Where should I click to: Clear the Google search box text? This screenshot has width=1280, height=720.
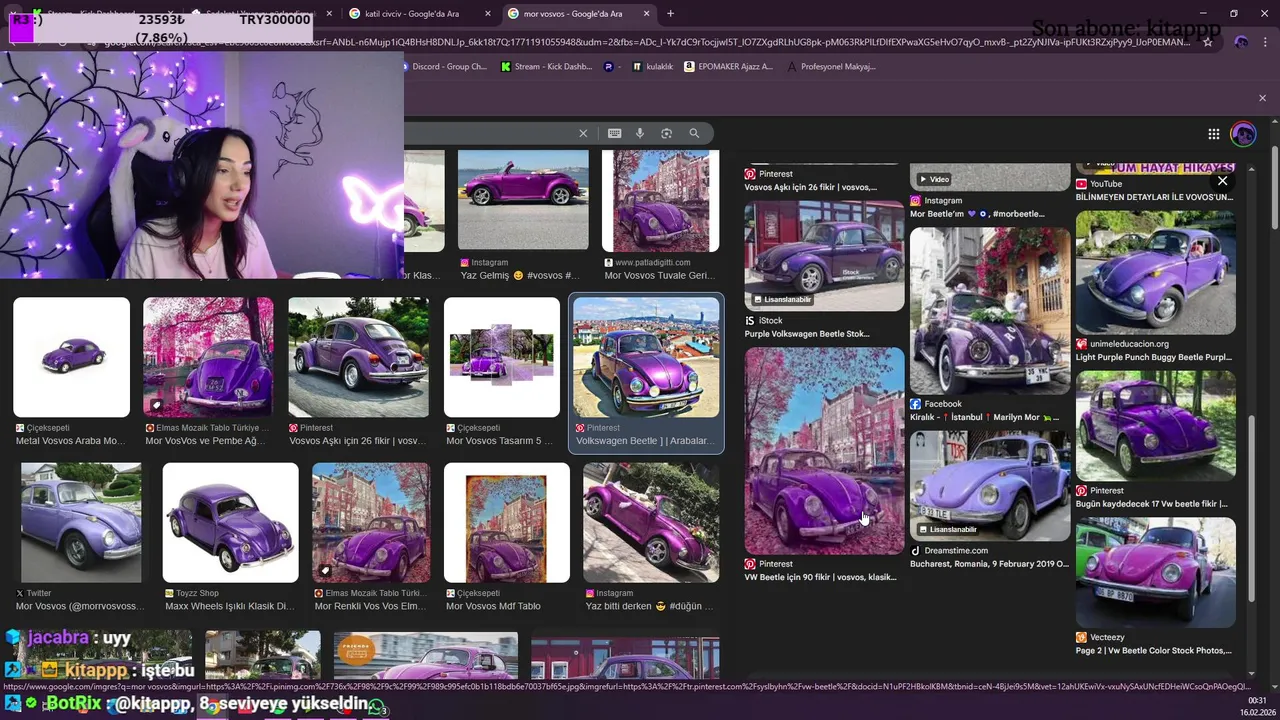[583, 133]
